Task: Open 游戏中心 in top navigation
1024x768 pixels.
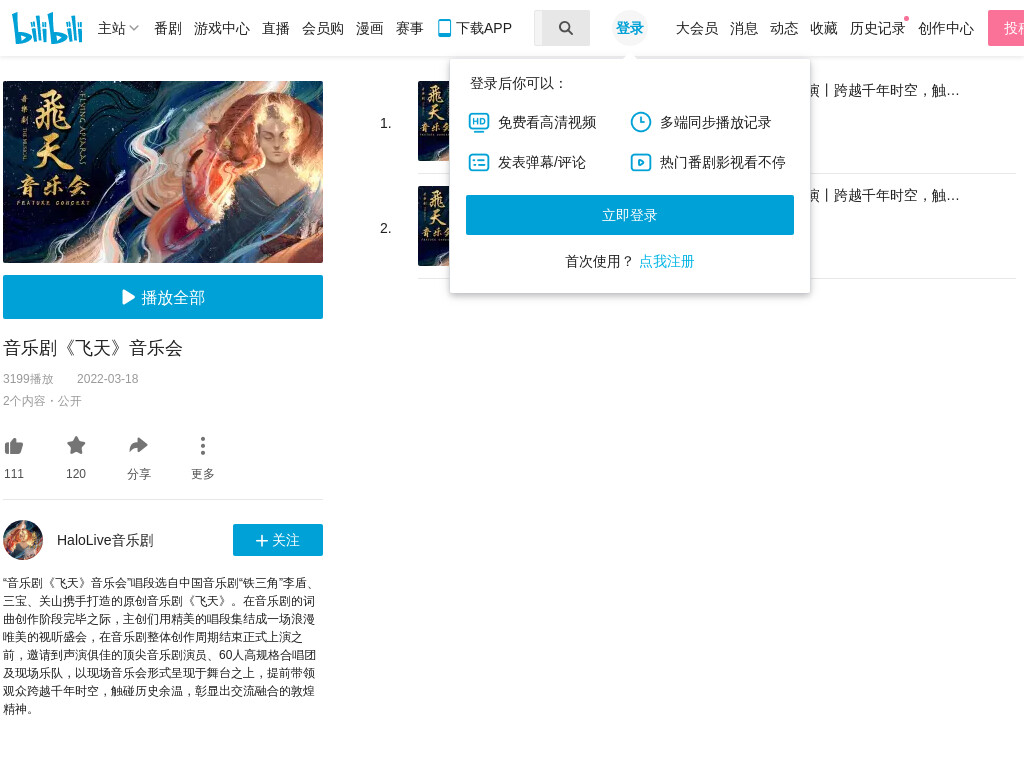Action: pos(221,28)
